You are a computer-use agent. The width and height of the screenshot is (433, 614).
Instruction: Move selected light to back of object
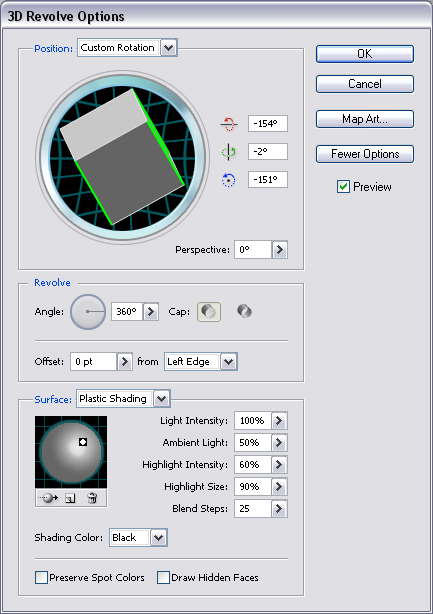[x=48, y=498]
